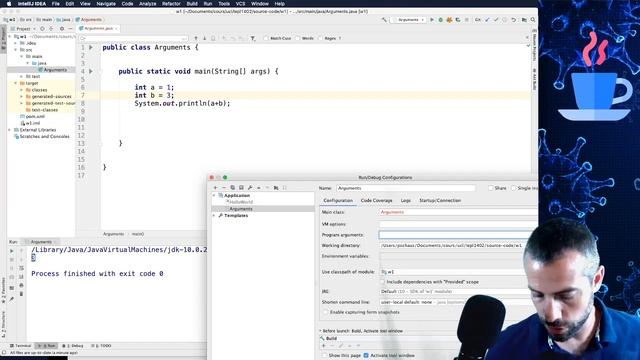The height and width of the screenshot is (360, 640).
Task: Click the Program arguments input field
Action: click(x=458, y=235)
